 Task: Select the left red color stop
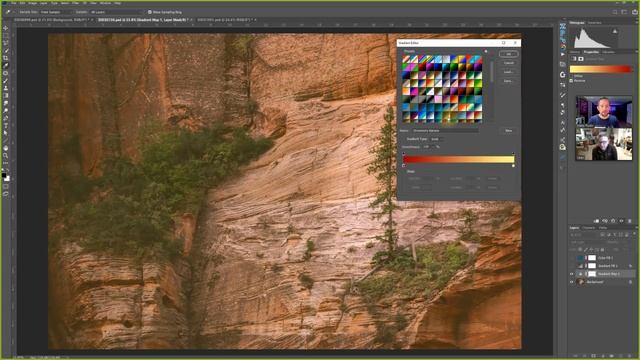pos(404,166)
